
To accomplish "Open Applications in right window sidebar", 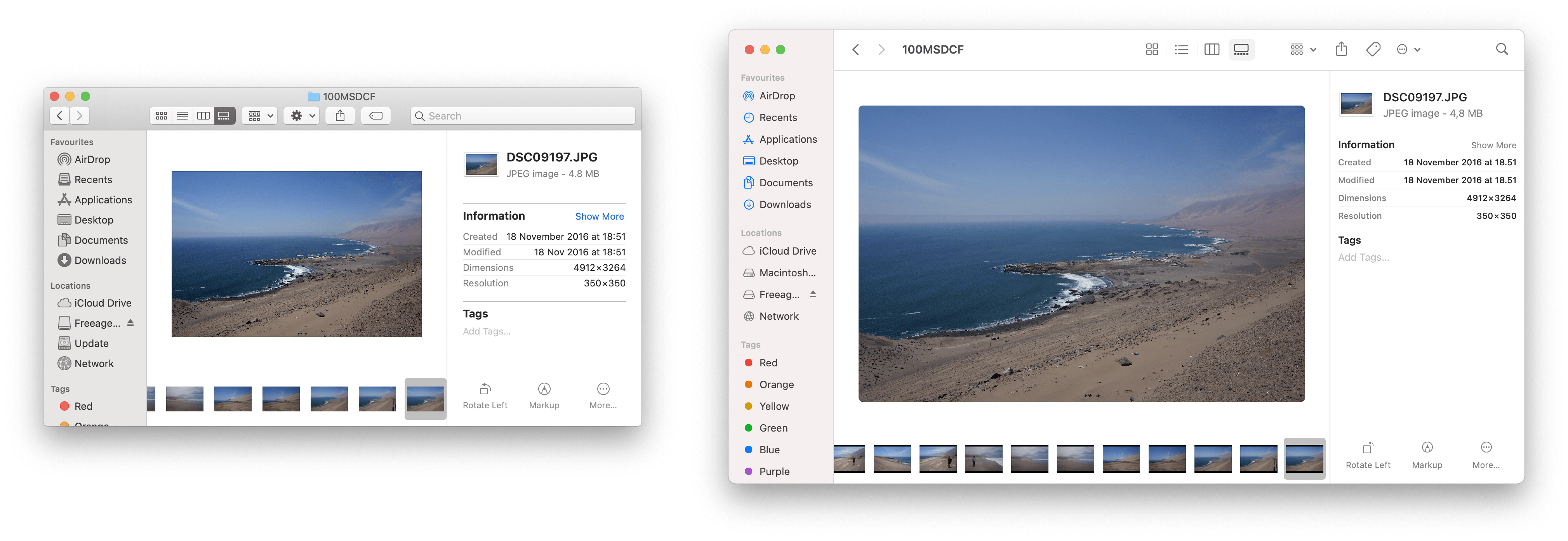I will [781, 139].
